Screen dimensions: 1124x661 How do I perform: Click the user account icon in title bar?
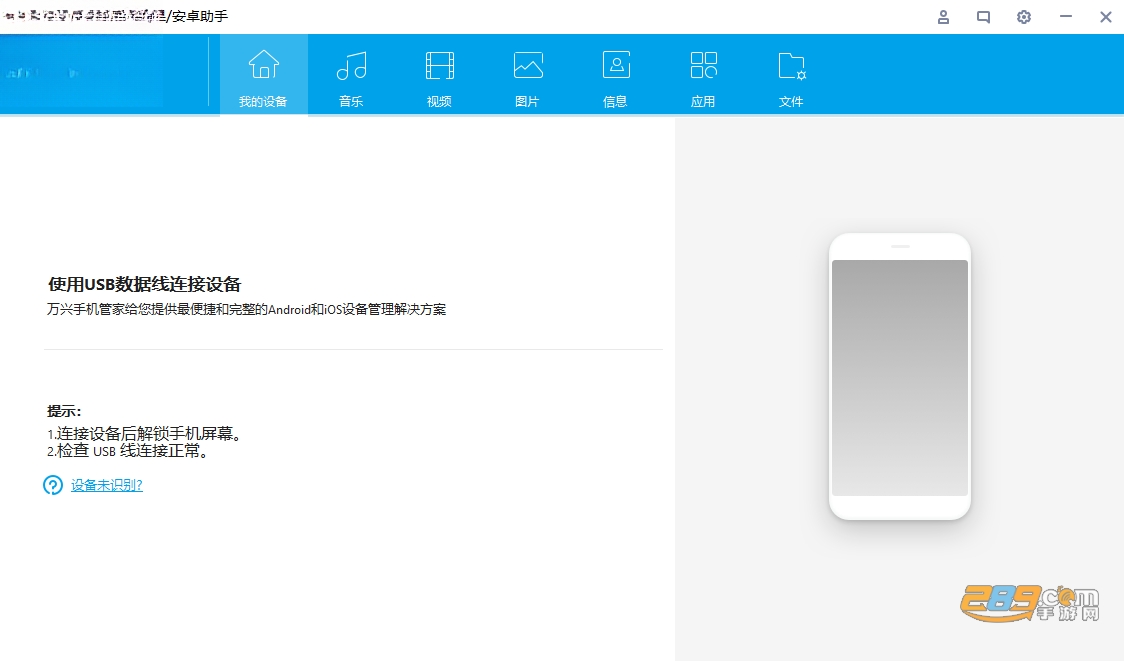pos(943,17)
